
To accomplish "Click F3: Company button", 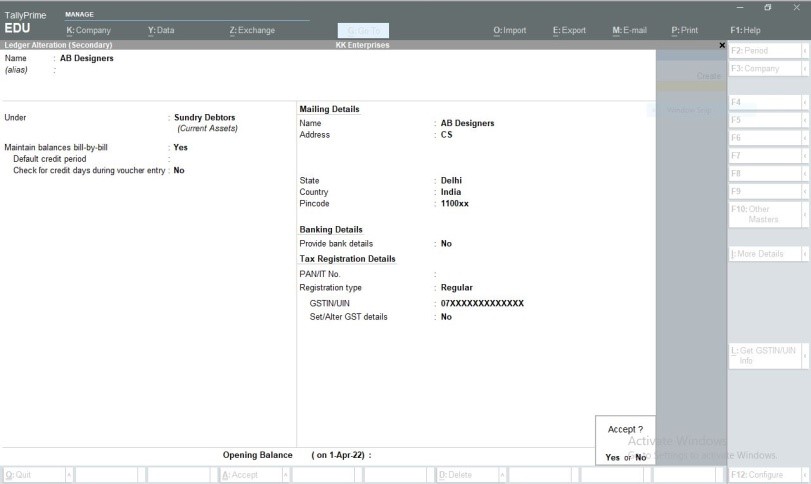I will (x=765, y=68).
